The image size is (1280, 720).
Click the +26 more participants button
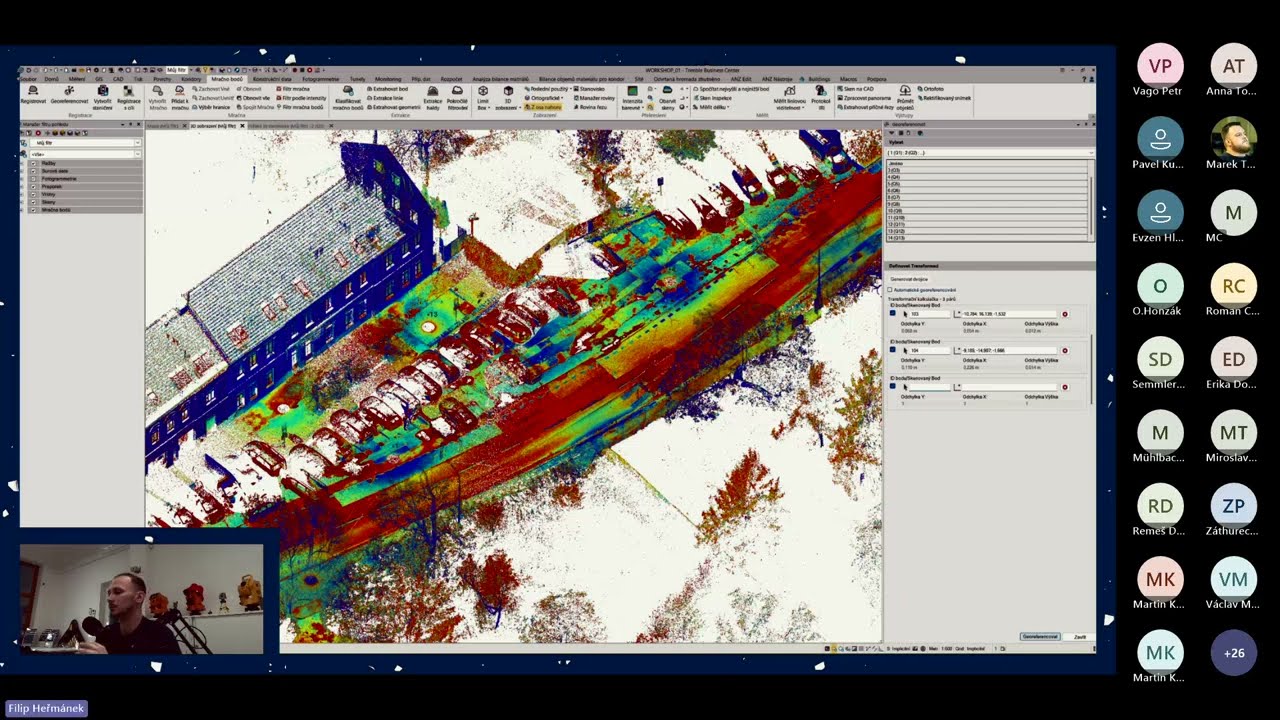(x=1234, y=653)
